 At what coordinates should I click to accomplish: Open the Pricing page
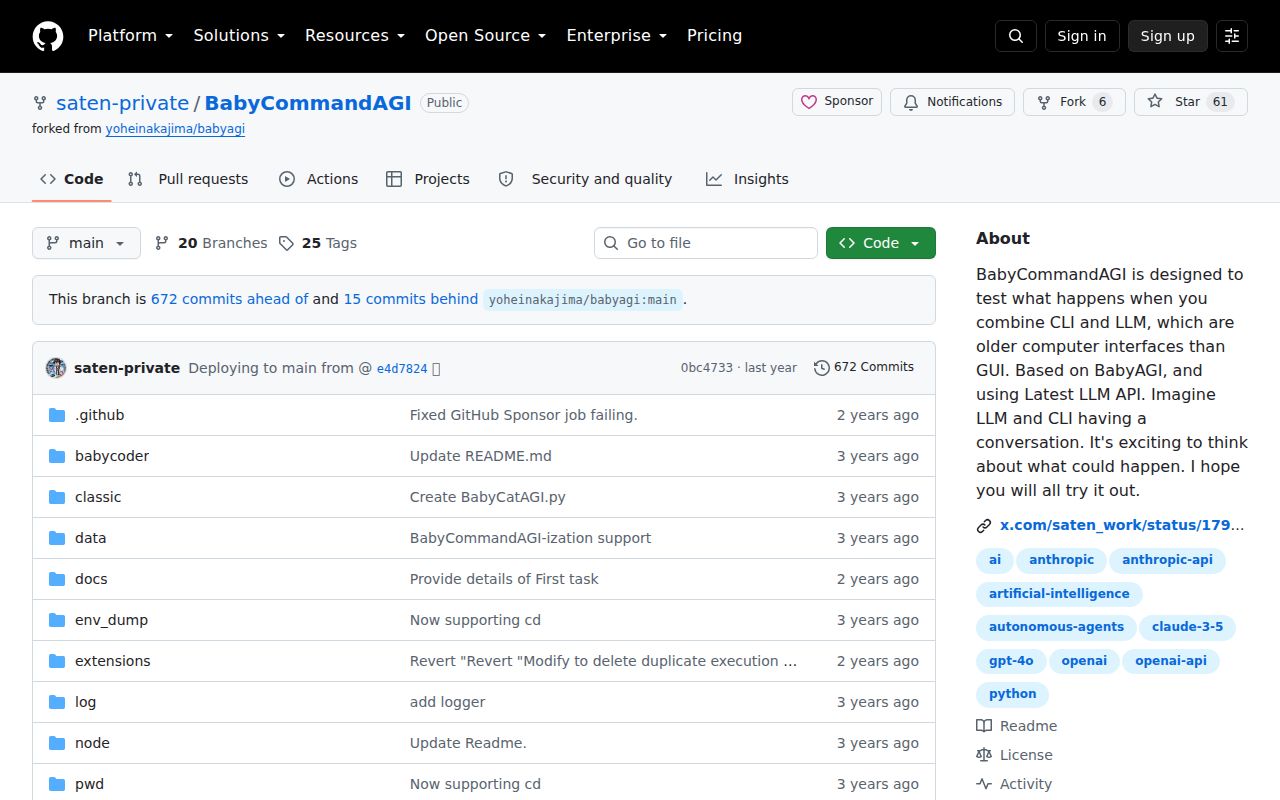coord(715,36)
